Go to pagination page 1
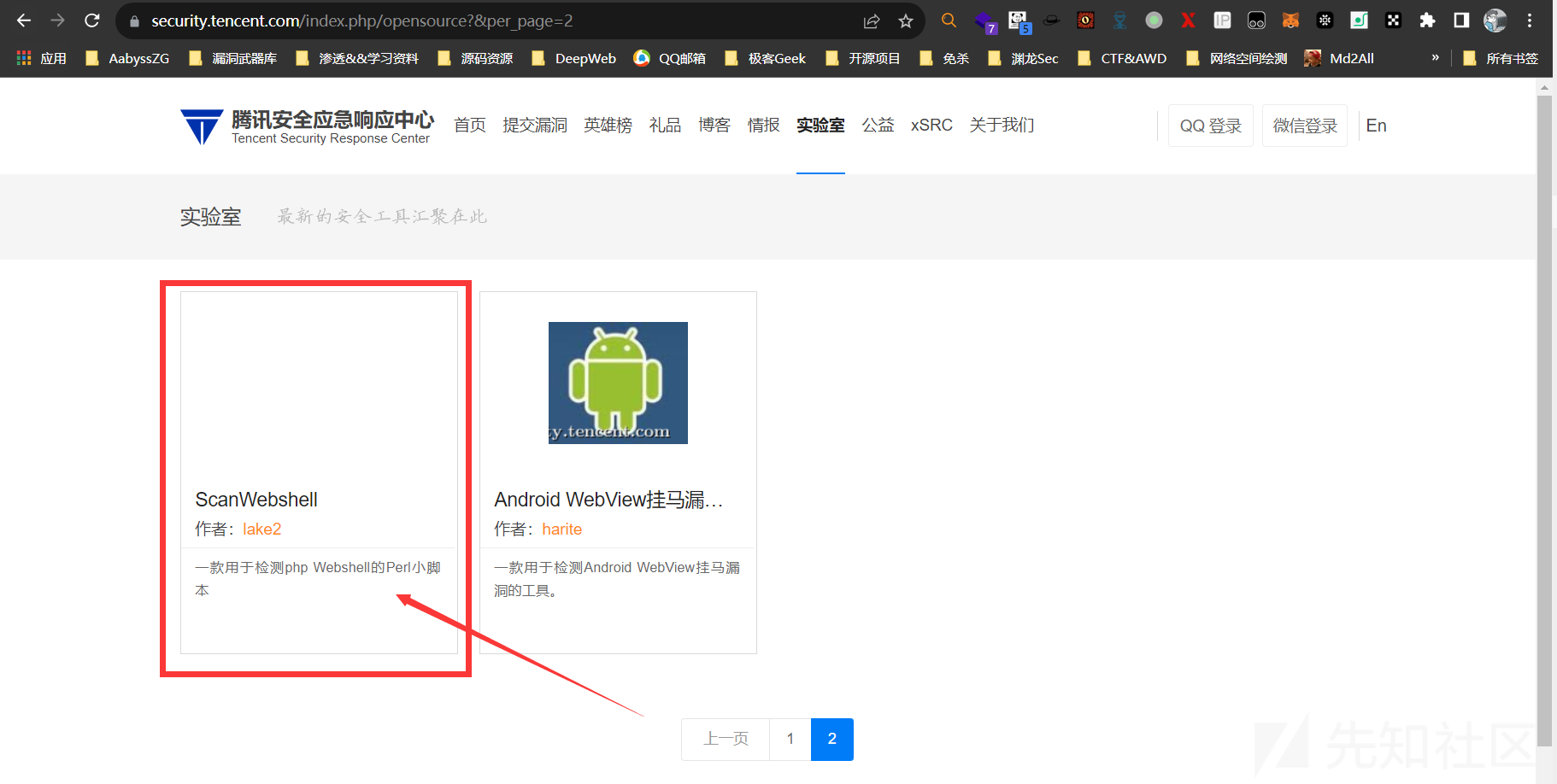The width and height of the screenshot is (1557, 784). point(790,739)
